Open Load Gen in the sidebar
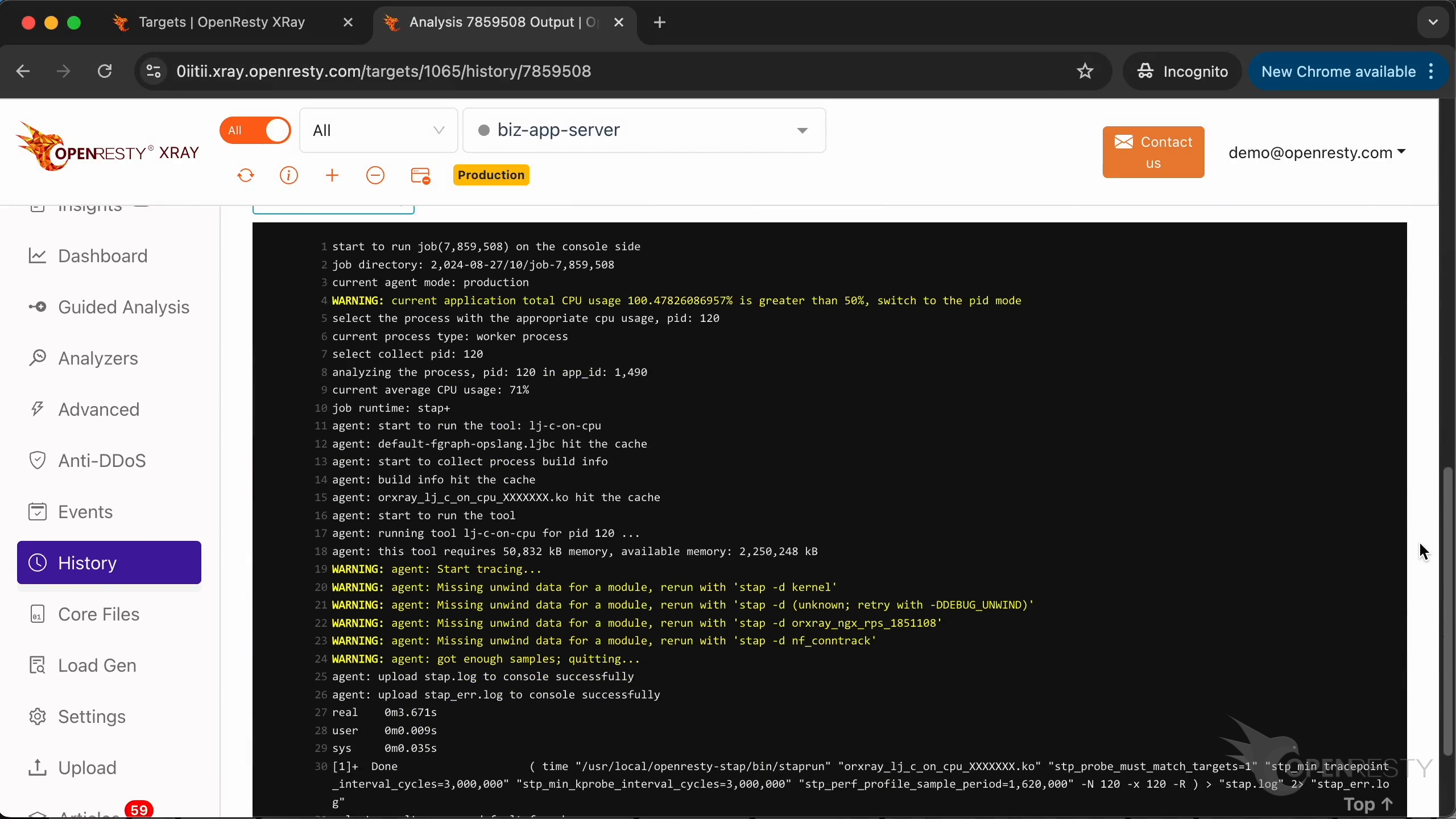 tap(97, 665)
